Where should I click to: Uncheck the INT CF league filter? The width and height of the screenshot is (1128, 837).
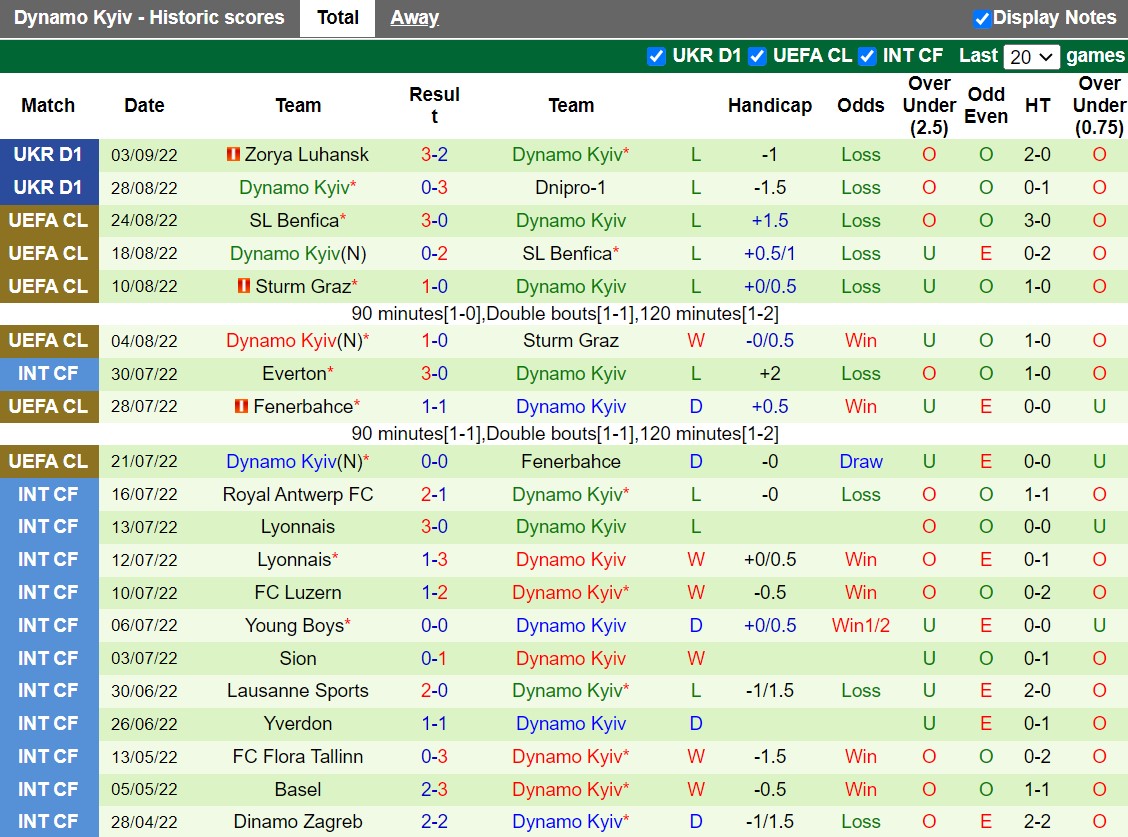pos(868,56)
